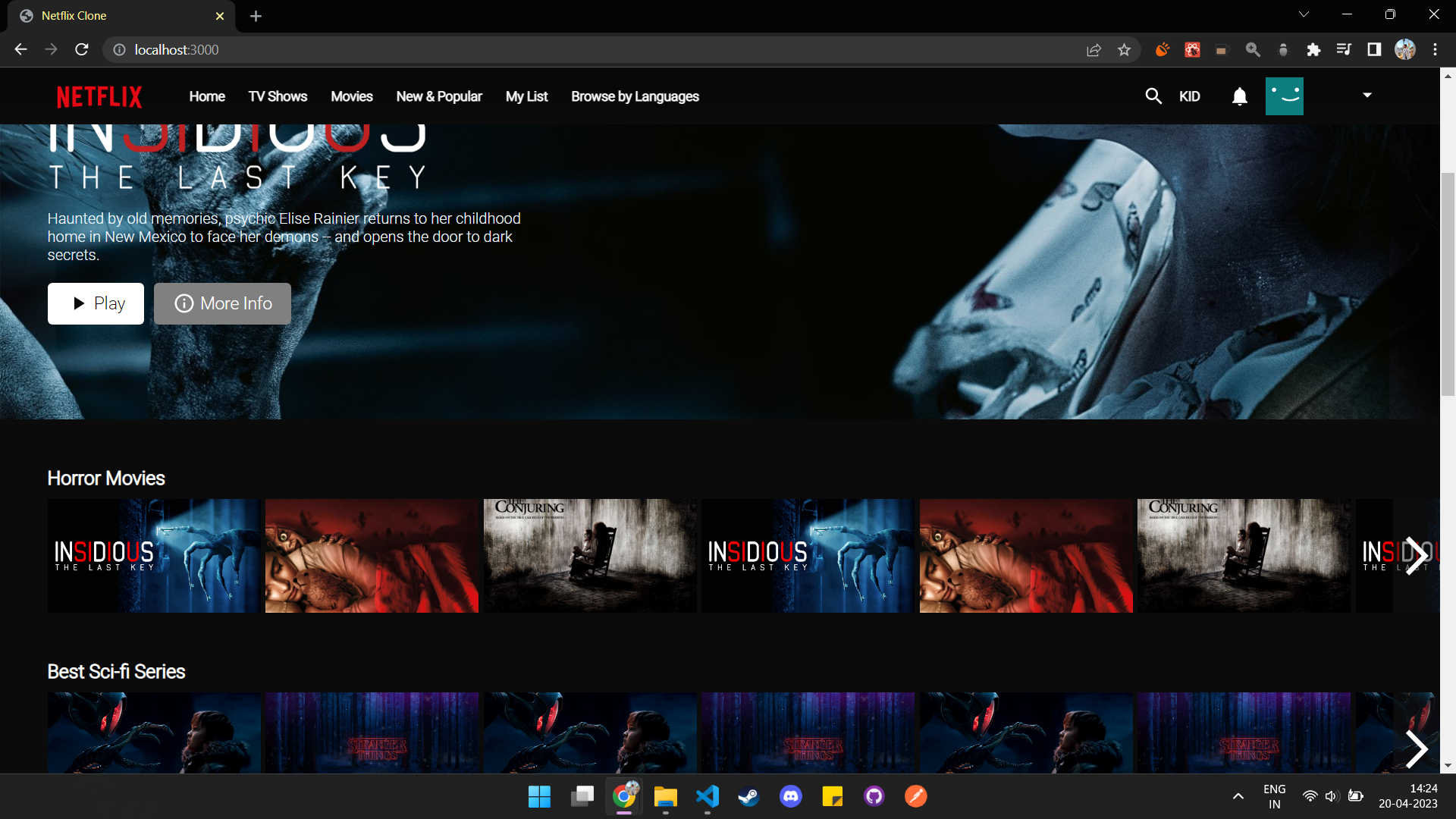The height and width of the screenshot is (819, 1456).
Task: Select the KID profile label
Action: (x=1189, y=96)
